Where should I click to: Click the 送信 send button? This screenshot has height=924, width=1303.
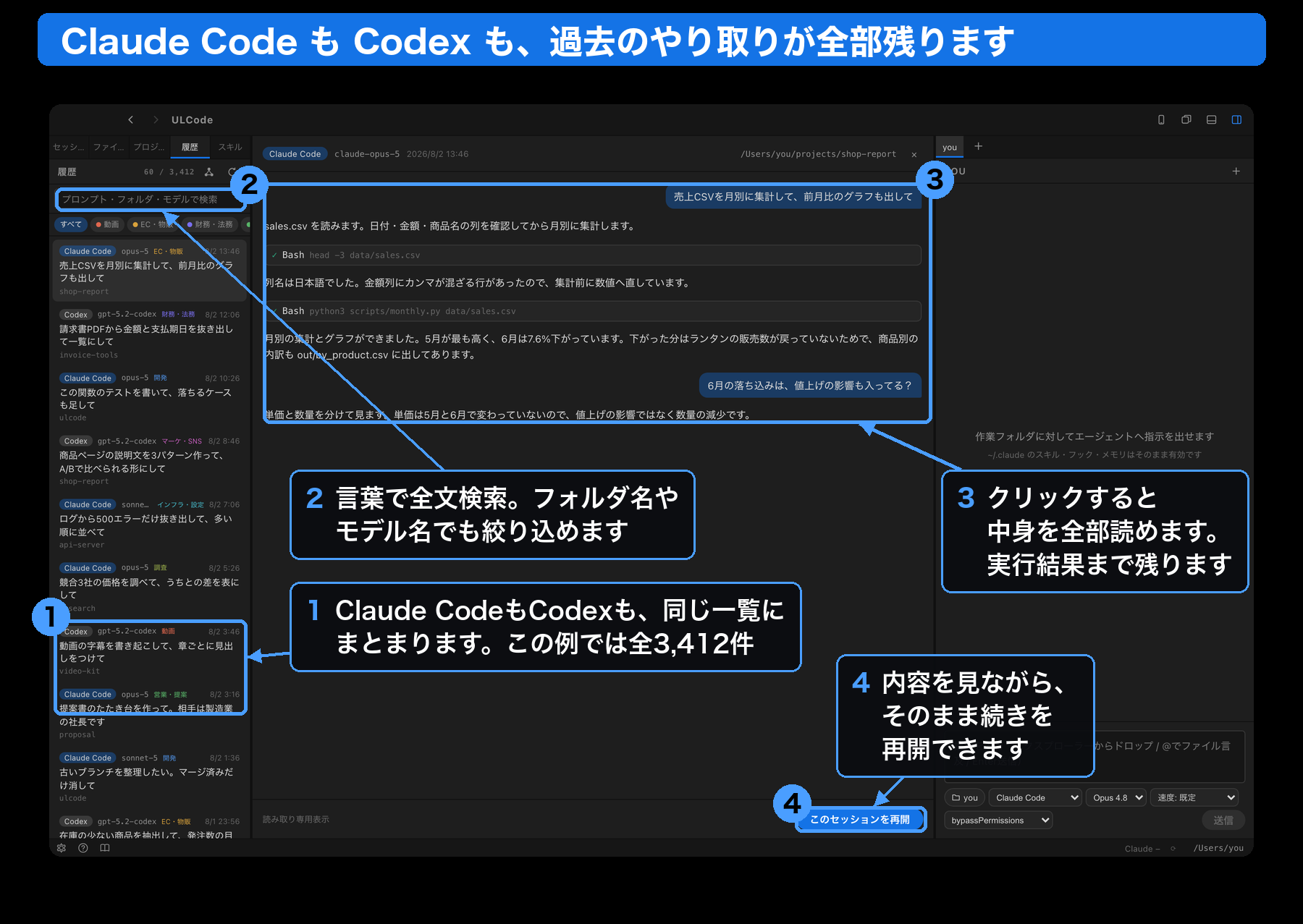click(x=1223, y=820)
